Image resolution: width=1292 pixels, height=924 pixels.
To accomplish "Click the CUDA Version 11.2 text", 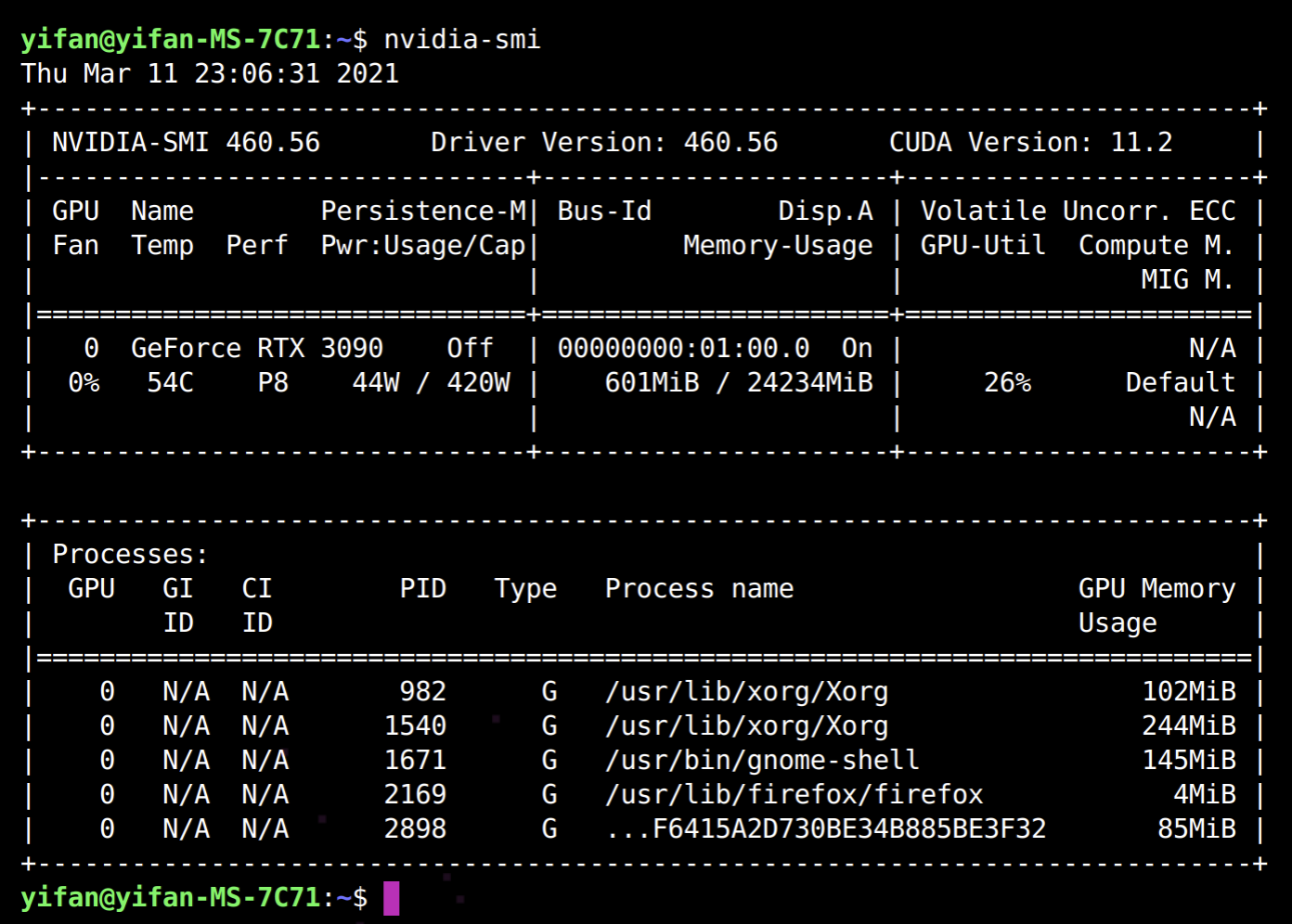I will [x=1032, y=142].
